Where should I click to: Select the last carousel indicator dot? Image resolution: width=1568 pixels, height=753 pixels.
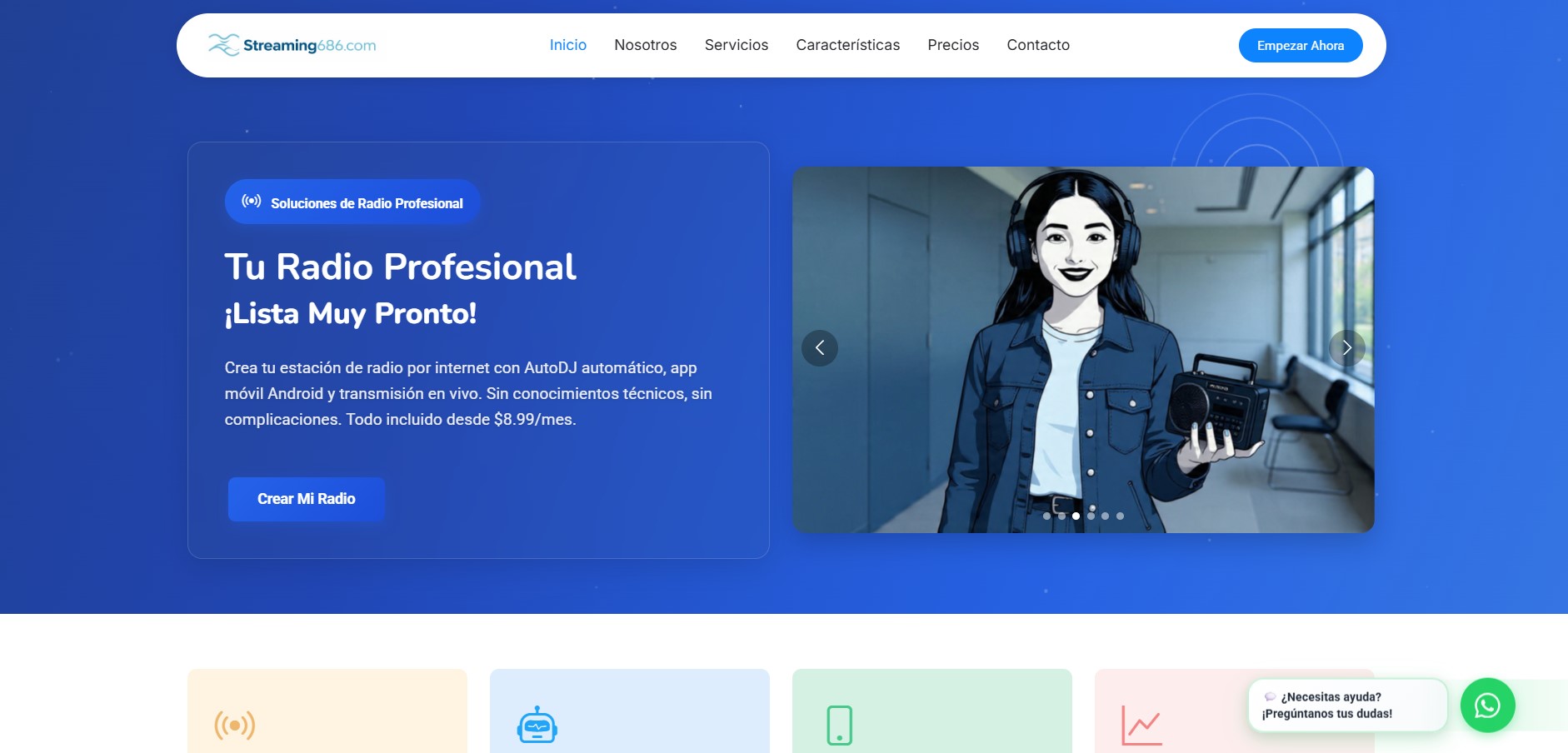tap(1120, 516)
